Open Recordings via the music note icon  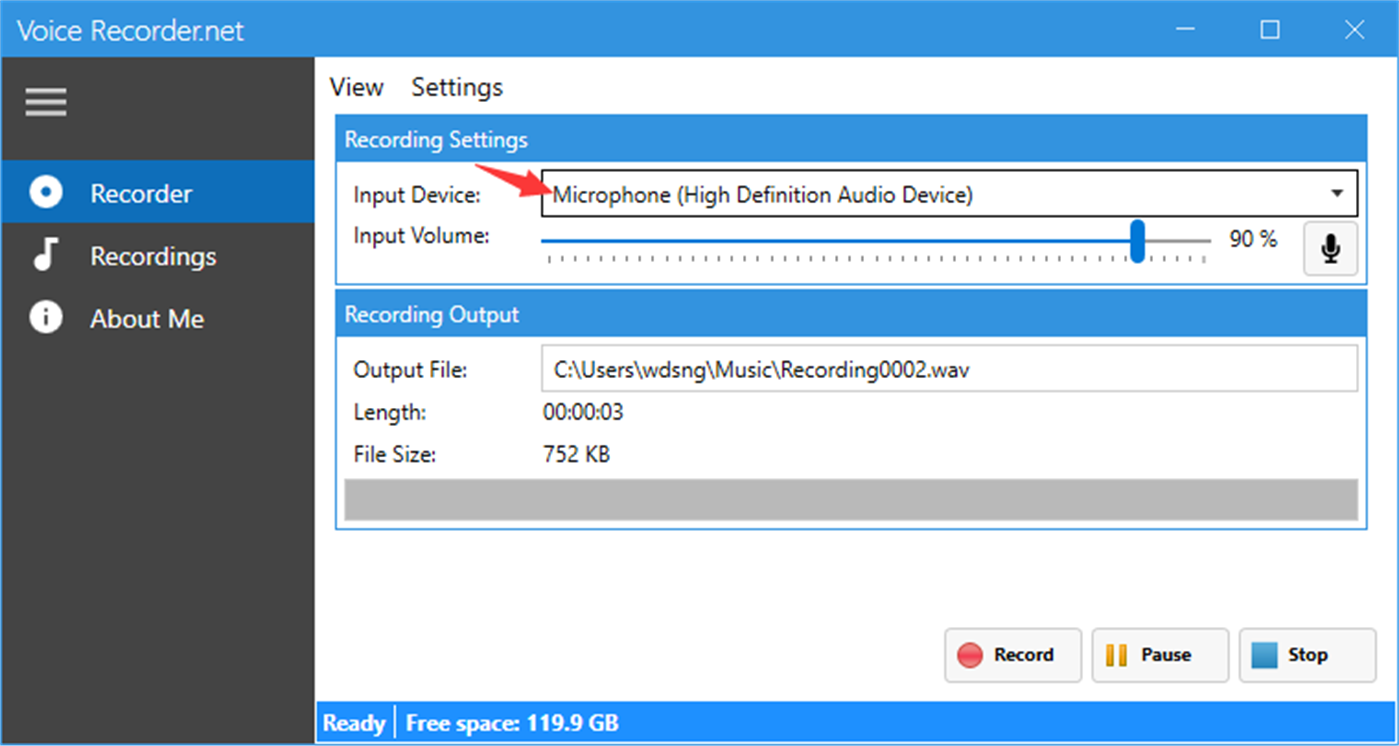coord(45,255)
